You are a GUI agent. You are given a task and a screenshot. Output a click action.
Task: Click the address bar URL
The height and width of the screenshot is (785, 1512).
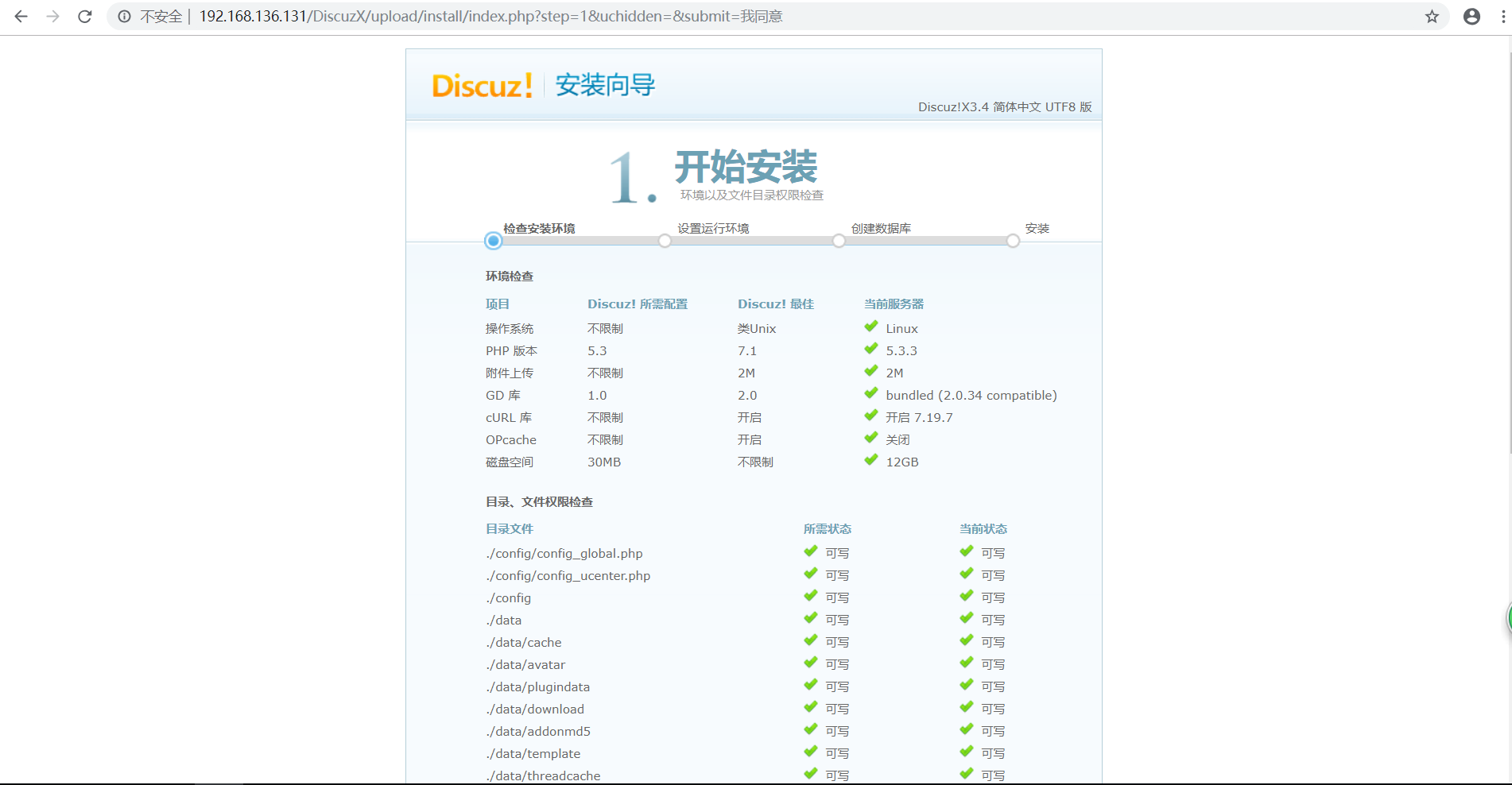click(x=490, y=16)
